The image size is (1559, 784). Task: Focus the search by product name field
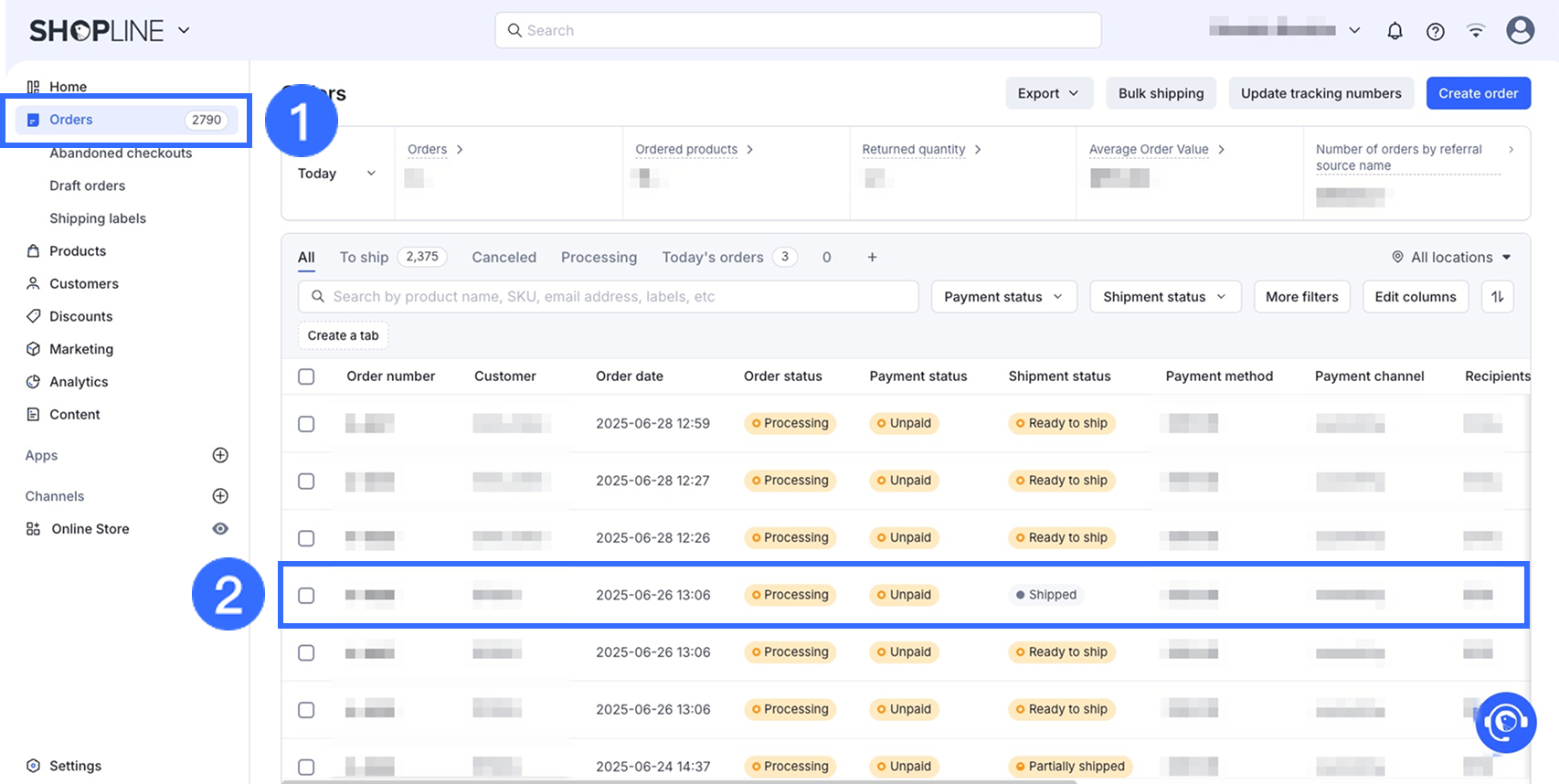608,296
